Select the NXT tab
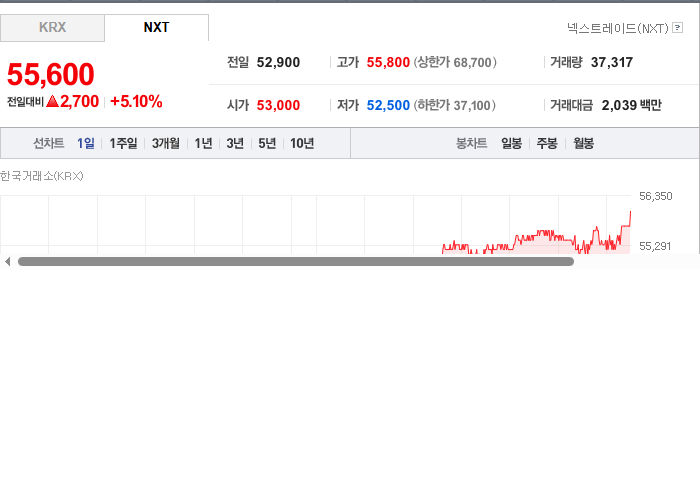The image size is (700, 490). pyautogui.click(x=156, y=28)
